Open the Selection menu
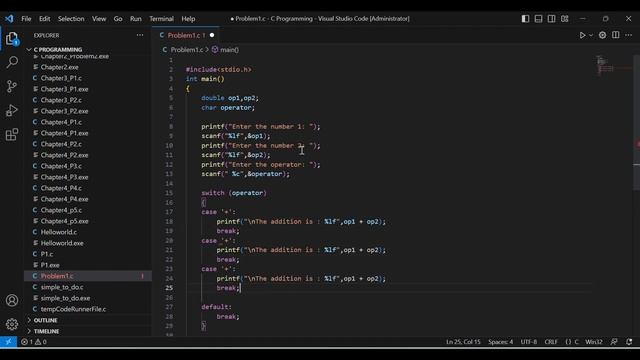This screenshot has height=360, width=640. pyautogui.click(x=71, y=19)
